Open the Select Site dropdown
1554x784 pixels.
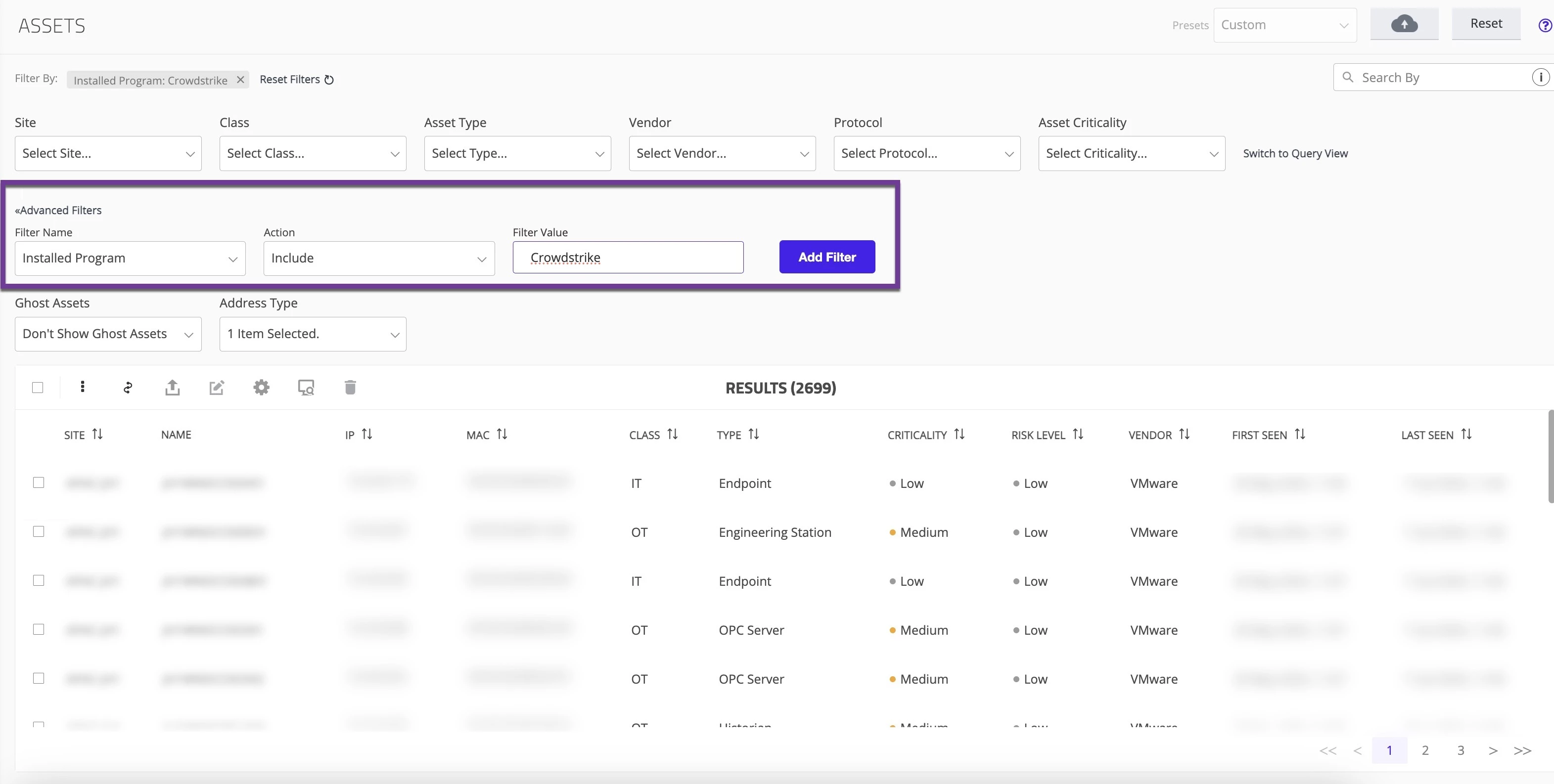pyautogui.click(x=108, y=153)
